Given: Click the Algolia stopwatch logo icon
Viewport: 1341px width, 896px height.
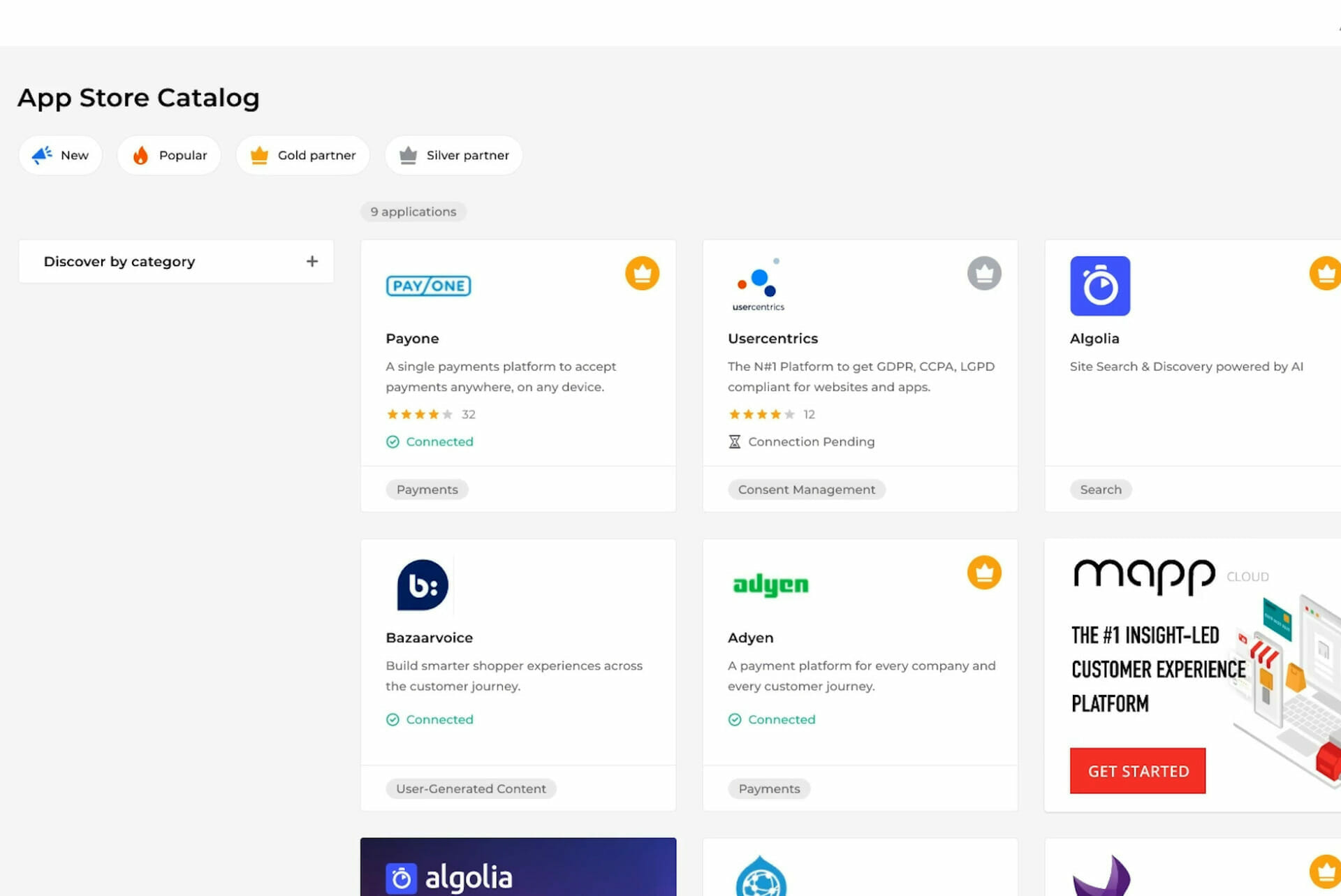Looking at the screenshot, I should 1100,286.
